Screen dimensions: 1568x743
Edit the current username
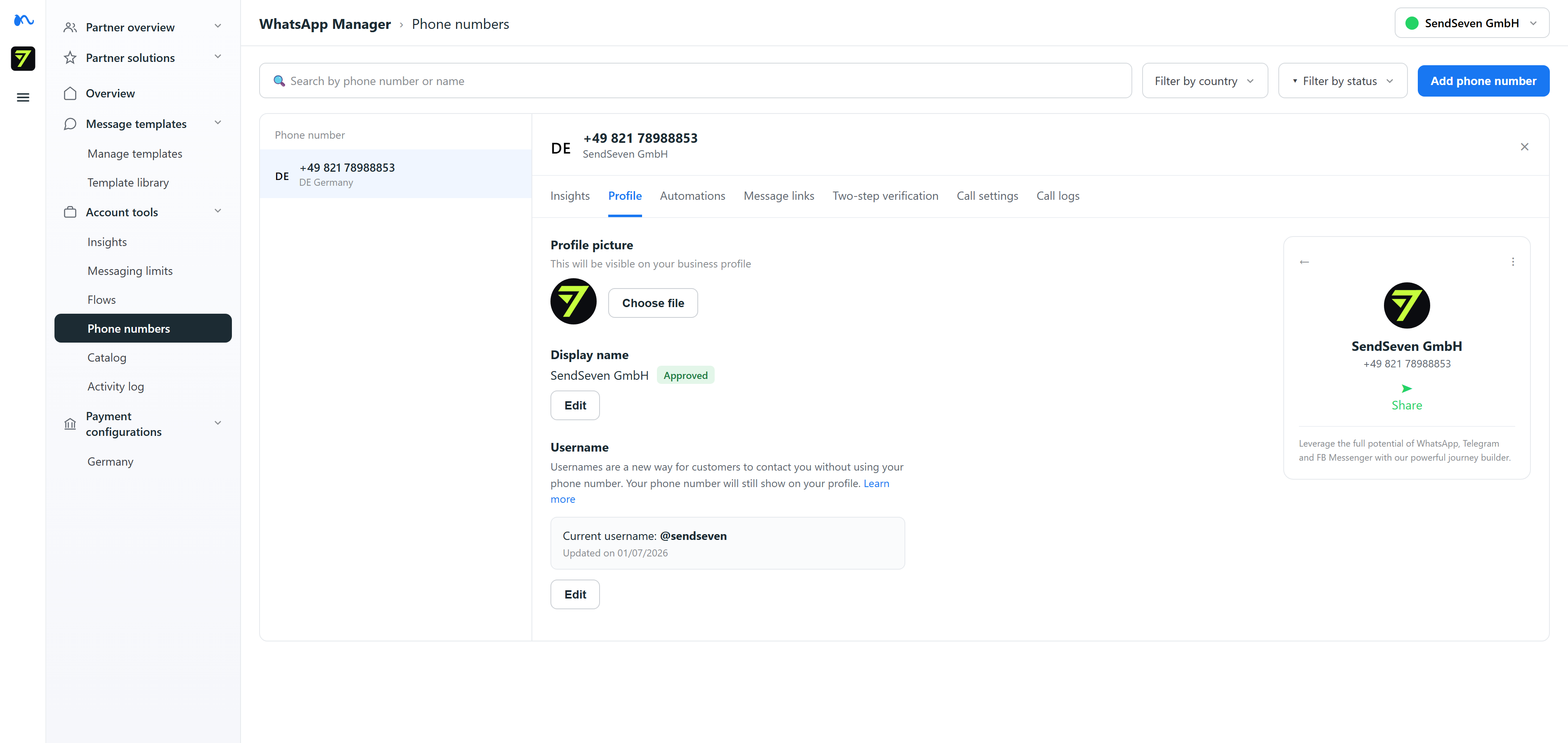tap(575, 594)
